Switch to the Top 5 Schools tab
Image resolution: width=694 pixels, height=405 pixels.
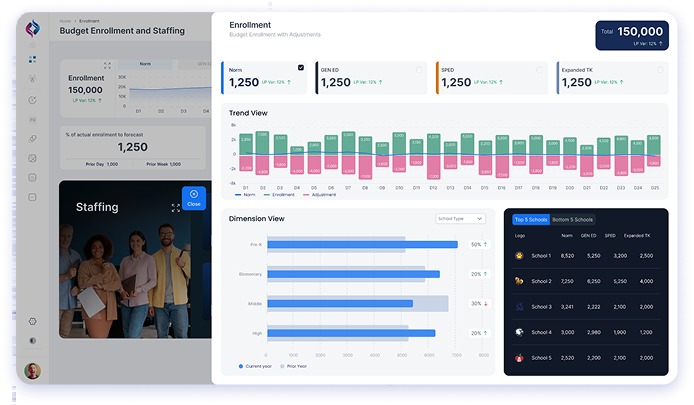point(529,219)
